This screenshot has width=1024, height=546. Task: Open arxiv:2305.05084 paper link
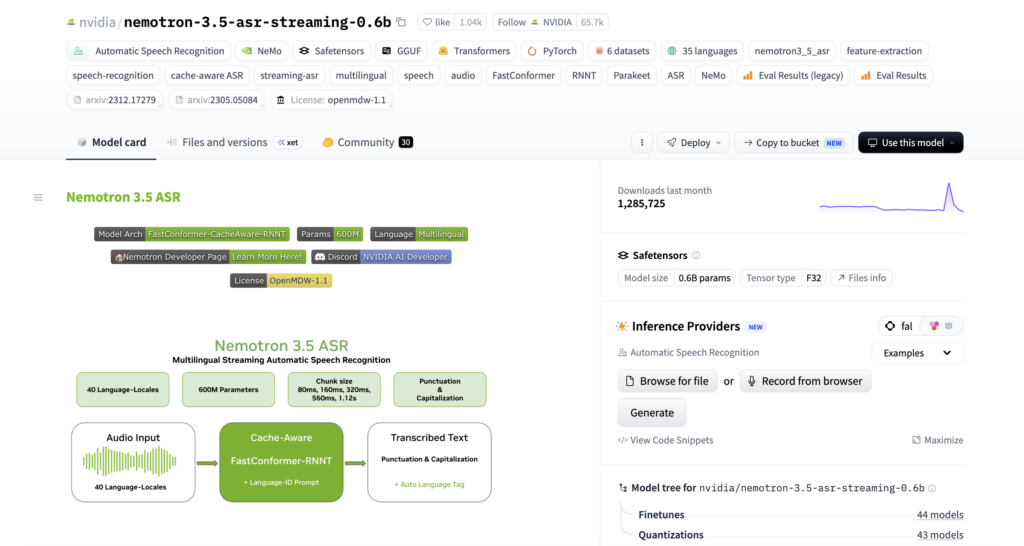pos(217,100)
